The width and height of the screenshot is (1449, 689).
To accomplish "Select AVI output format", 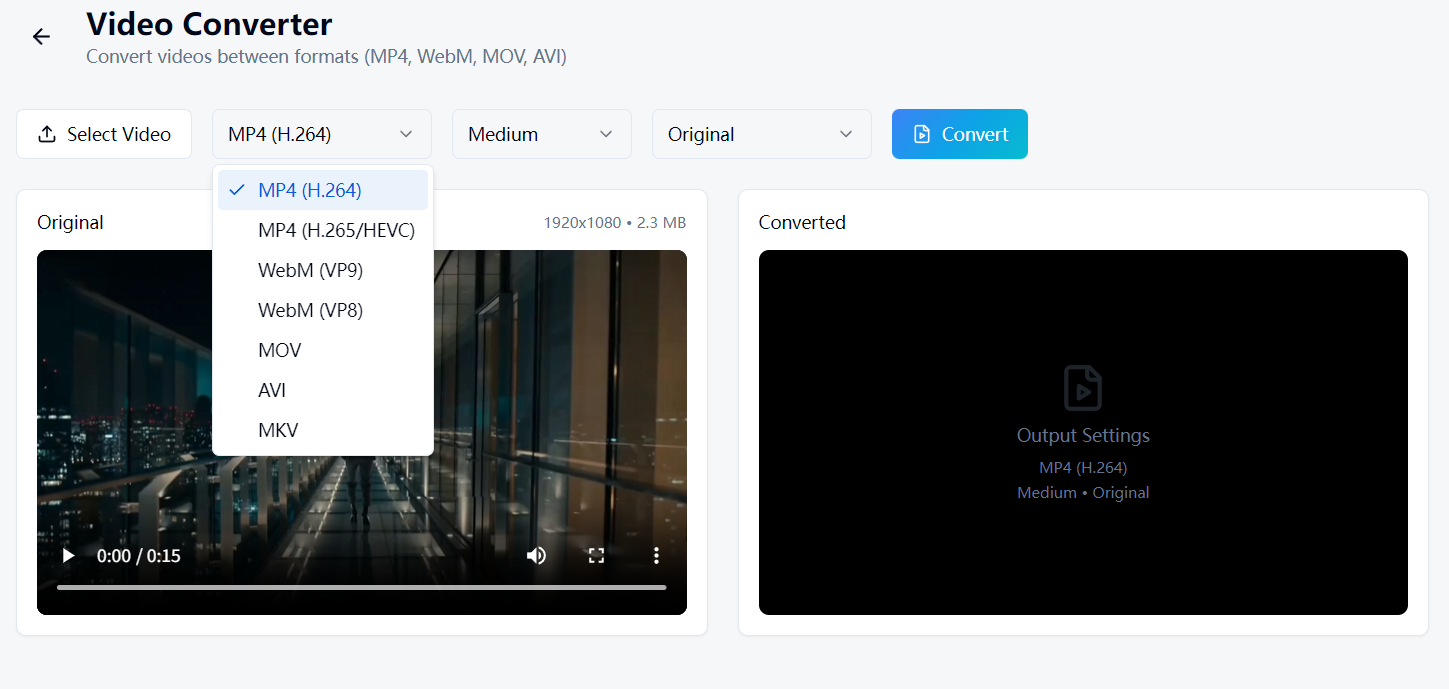I will [323, 390].
